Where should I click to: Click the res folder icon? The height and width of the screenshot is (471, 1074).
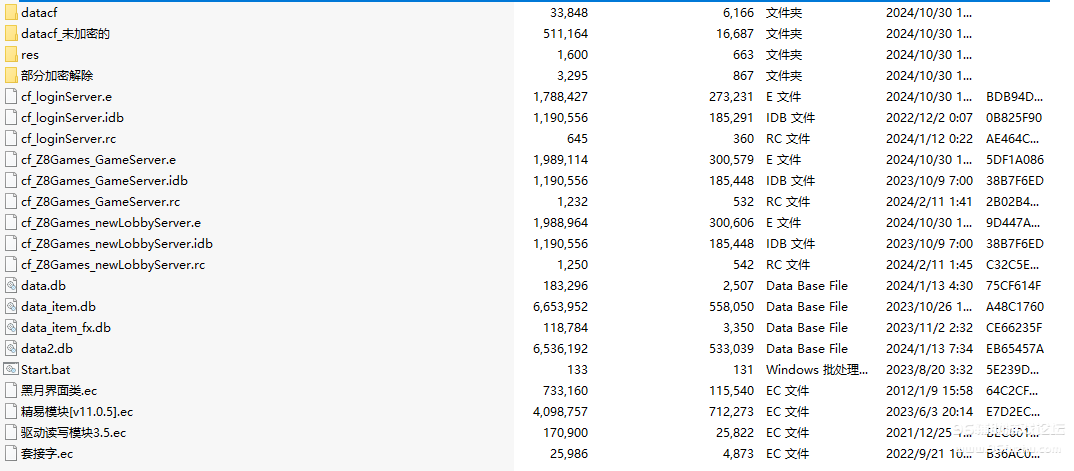pos(11,55)
